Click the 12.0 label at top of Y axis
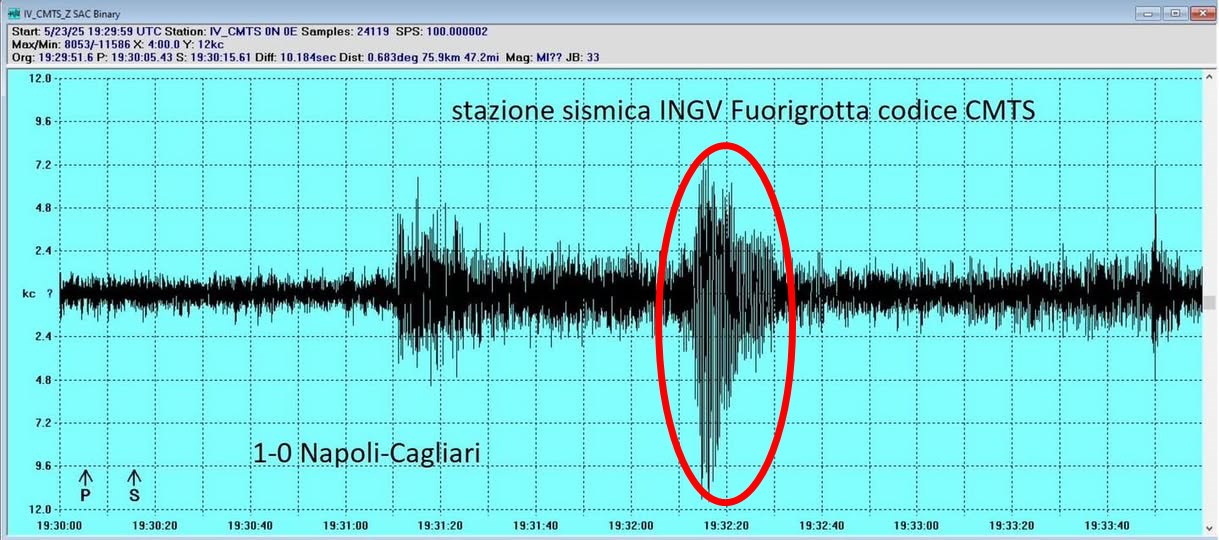 [40, 78]
